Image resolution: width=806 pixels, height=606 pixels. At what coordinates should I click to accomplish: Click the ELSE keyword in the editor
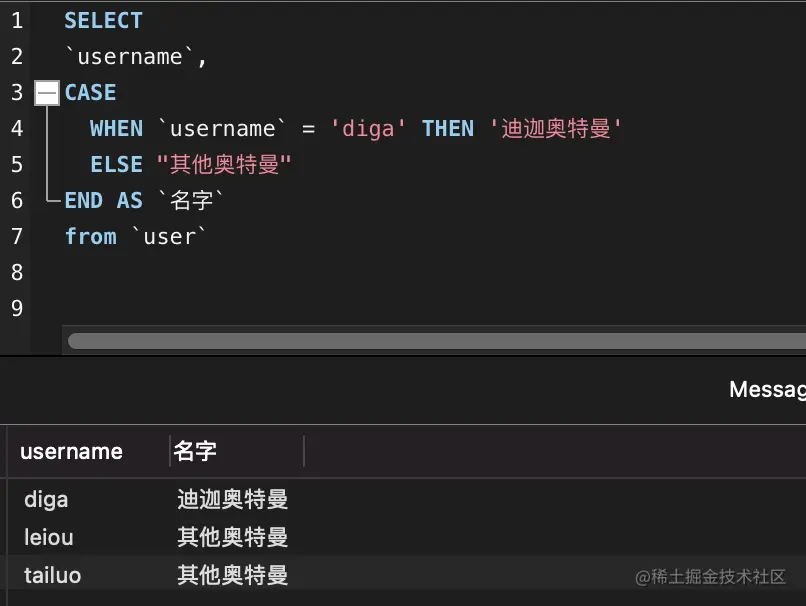pos(116,164)
